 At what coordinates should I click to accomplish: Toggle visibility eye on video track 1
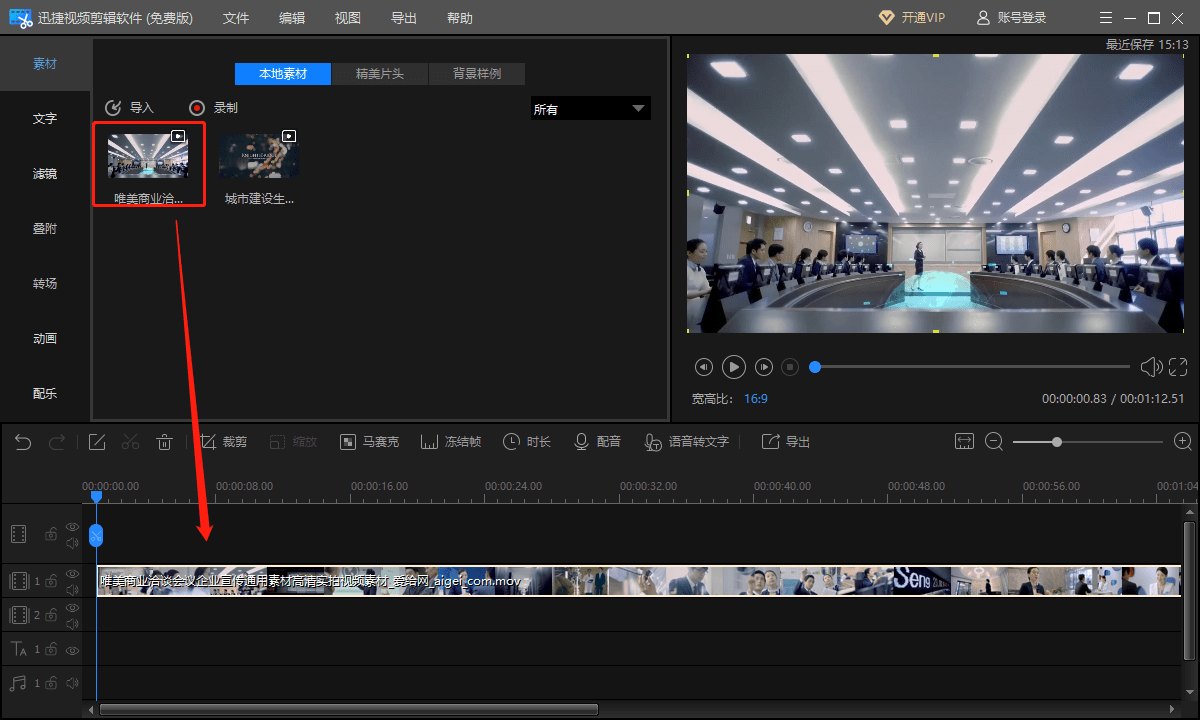(72, 574)
